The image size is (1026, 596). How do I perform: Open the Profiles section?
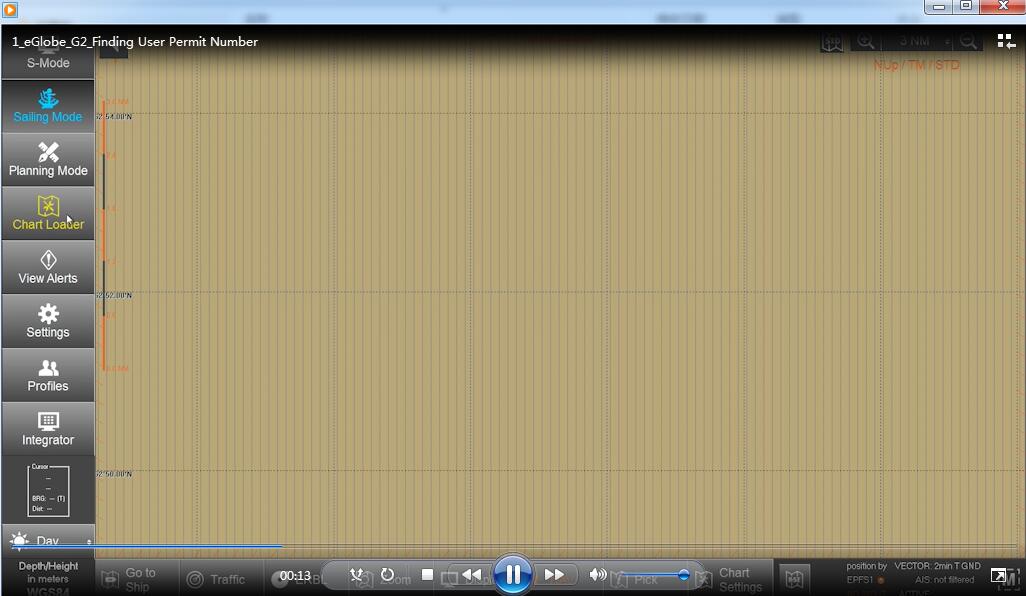point(48,376)
